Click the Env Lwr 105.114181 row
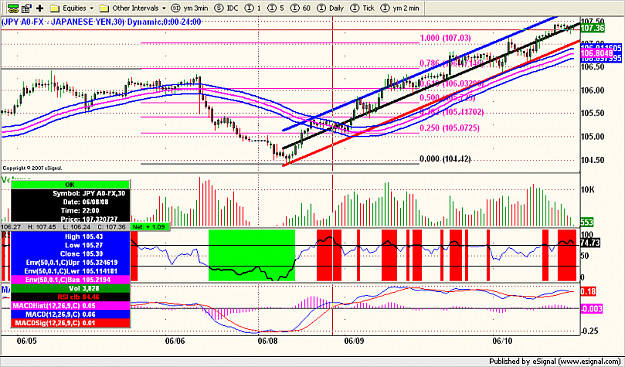This screenshot has width=625, height=367. 70,271
